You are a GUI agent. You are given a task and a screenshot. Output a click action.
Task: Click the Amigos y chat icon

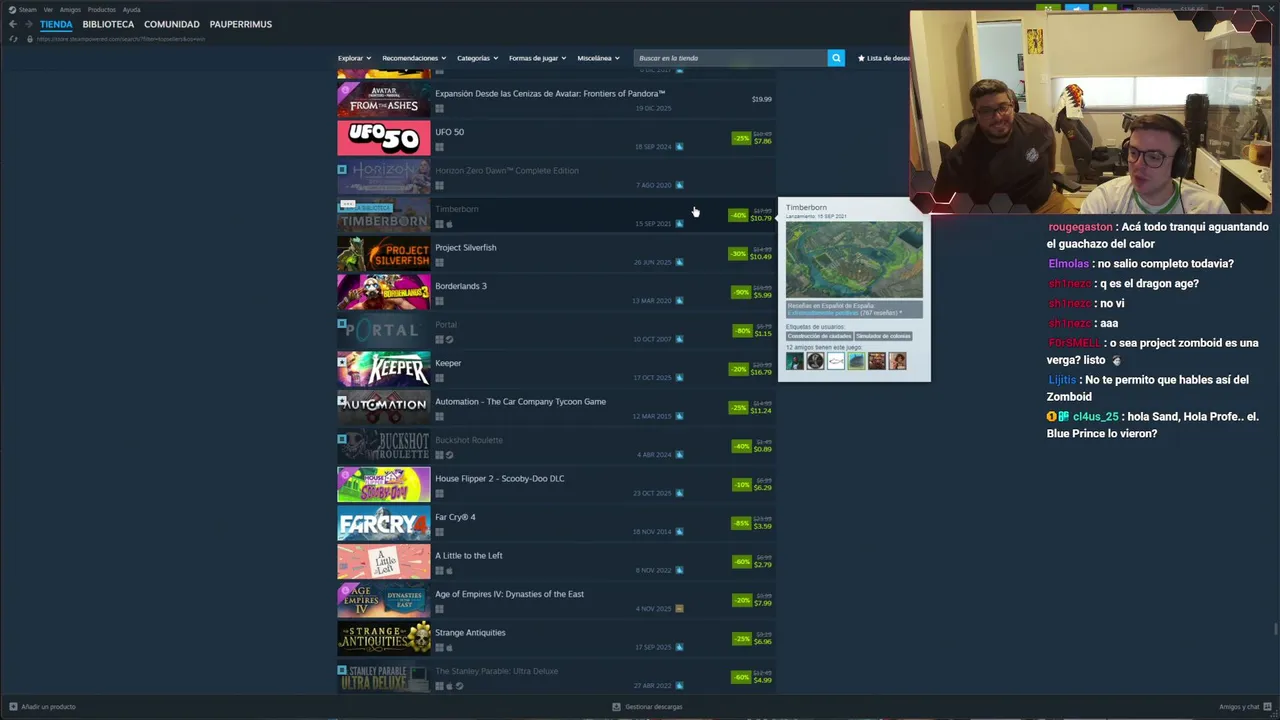click(1268, 706)
